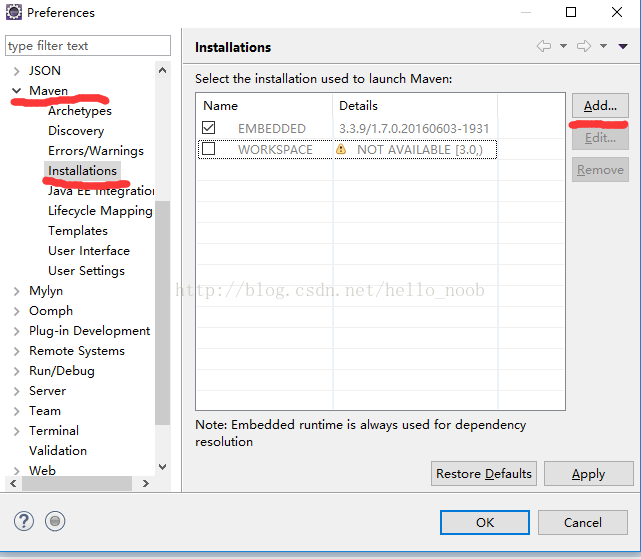Click the Remove button
641x559 pixels.
coord(600,170)
